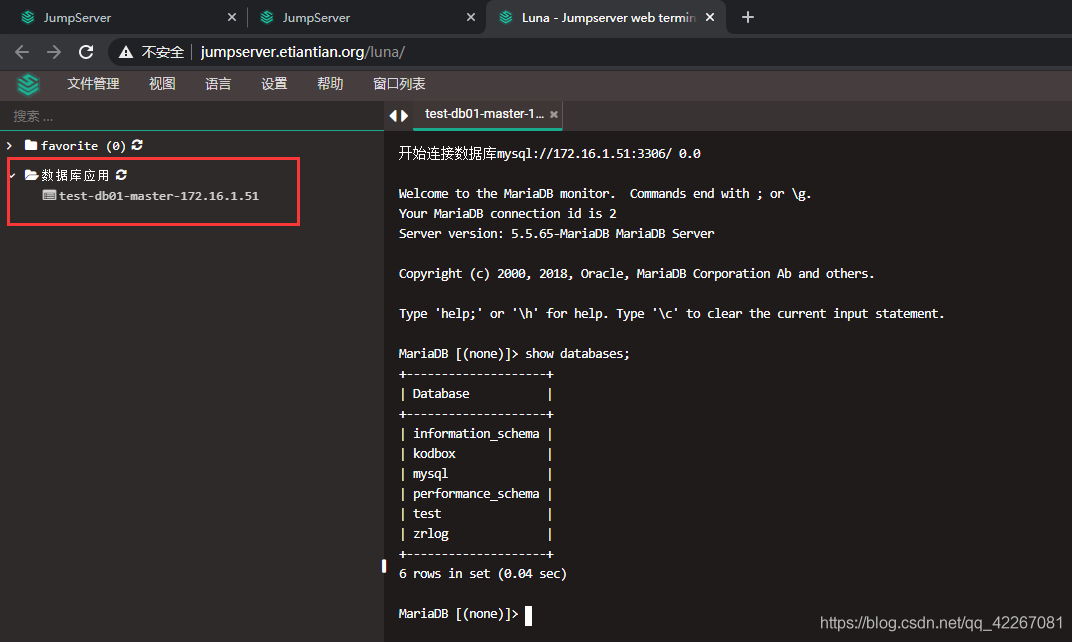Open the 文件管理 menu
Viewport: 1072px width, 642px height.
click(x=93, y=84)
